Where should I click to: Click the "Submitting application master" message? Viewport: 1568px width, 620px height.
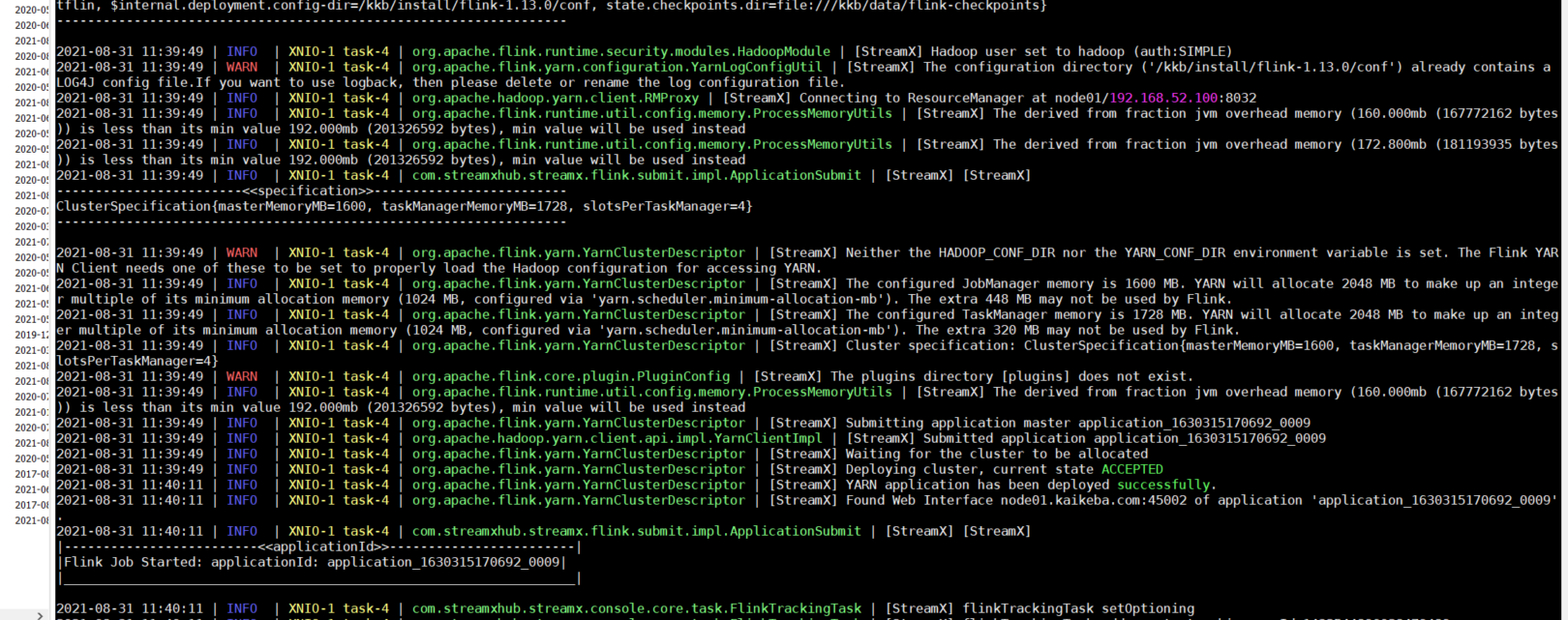point(1078,423)
